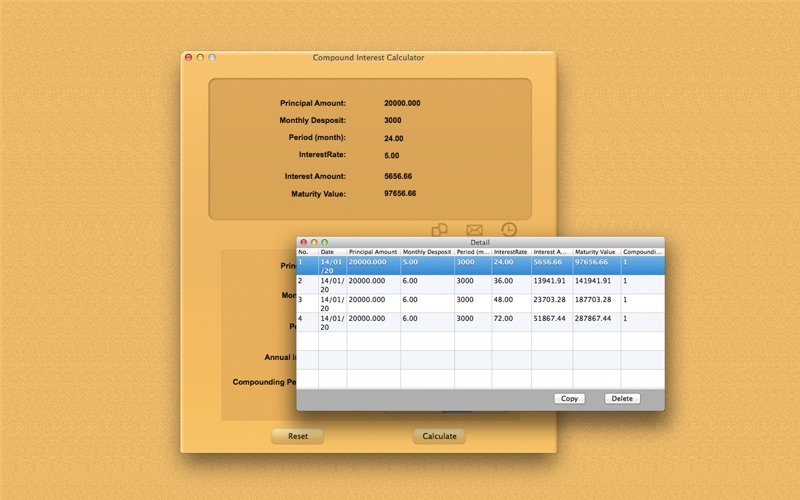Click Period value 24.00 in summary
This screenshot has height=500, width=800.
pyautogui.click(x=393, y=138)
